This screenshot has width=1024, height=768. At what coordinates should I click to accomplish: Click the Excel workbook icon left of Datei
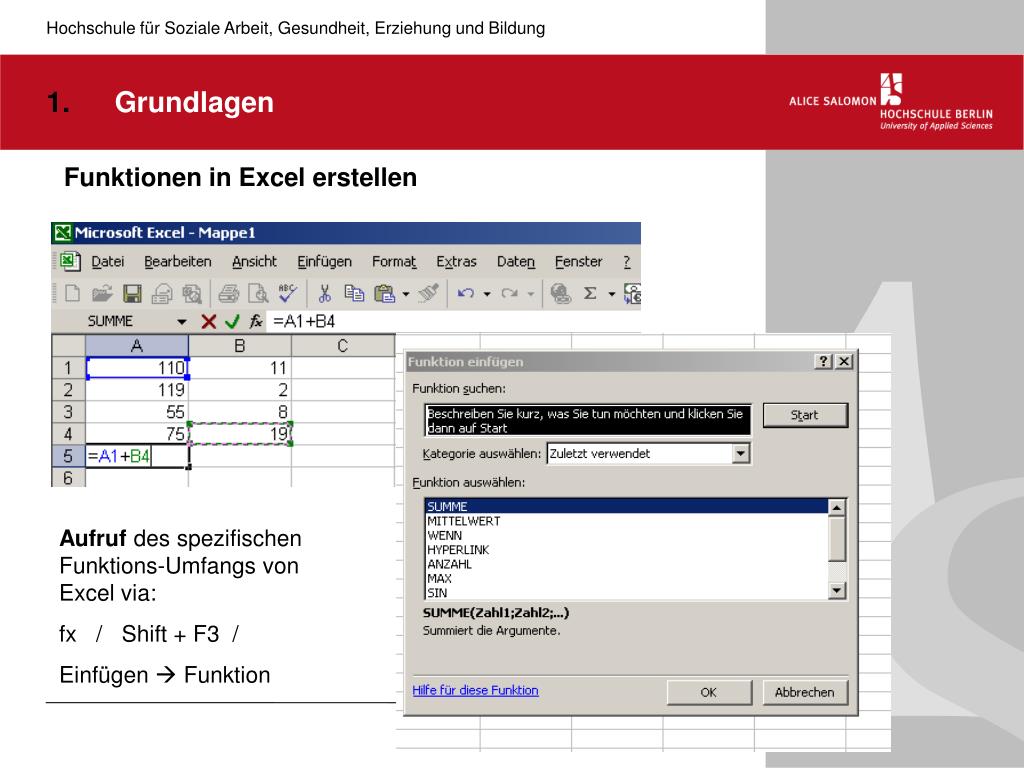point(70,262)
